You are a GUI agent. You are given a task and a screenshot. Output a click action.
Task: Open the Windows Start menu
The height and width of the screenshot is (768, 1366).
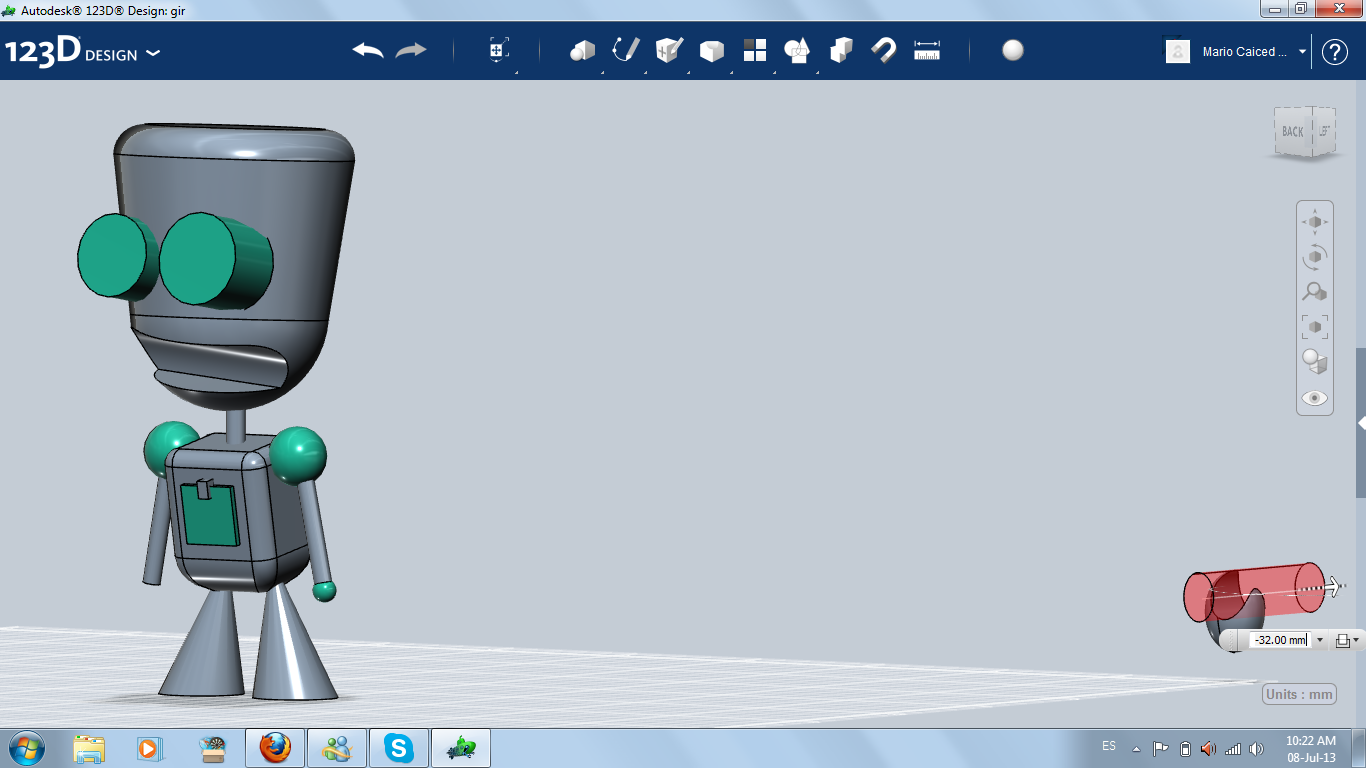click(25, 748)
